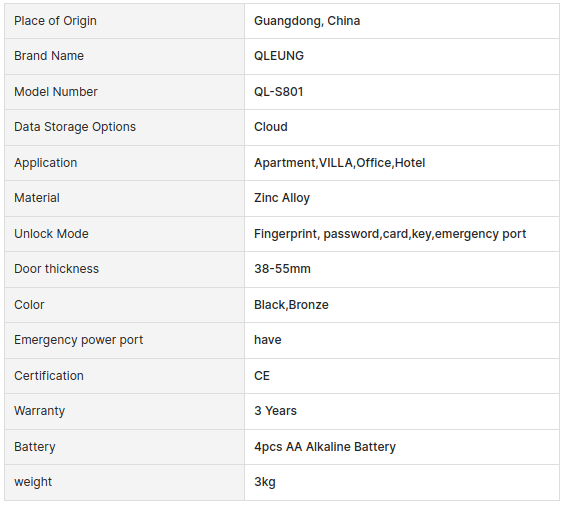Click the 38-55mm door thickness value
565x506 pixels.
282,269
